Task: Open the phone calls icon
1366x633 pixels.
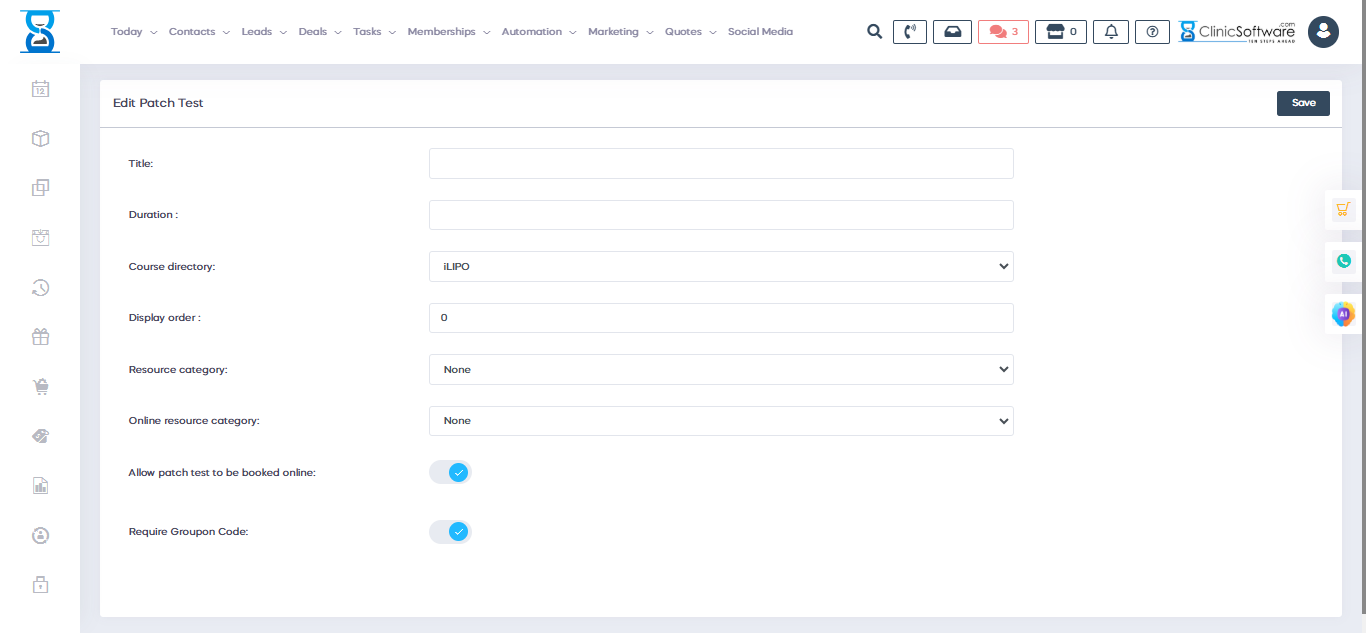Action: tap(909, 32)
